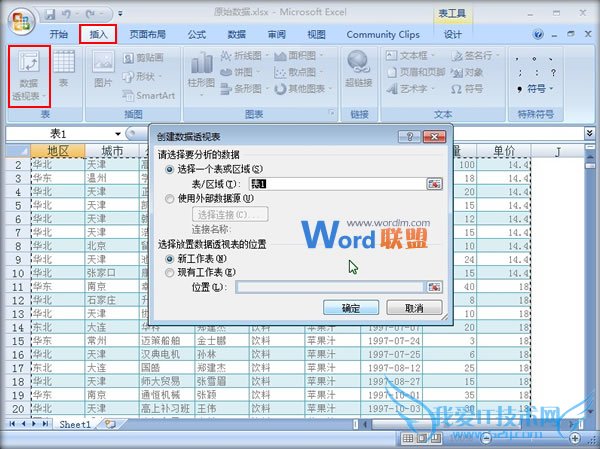Click the 表/区域 input field
This screenshot has height=449, width=600.
[338, 184]
